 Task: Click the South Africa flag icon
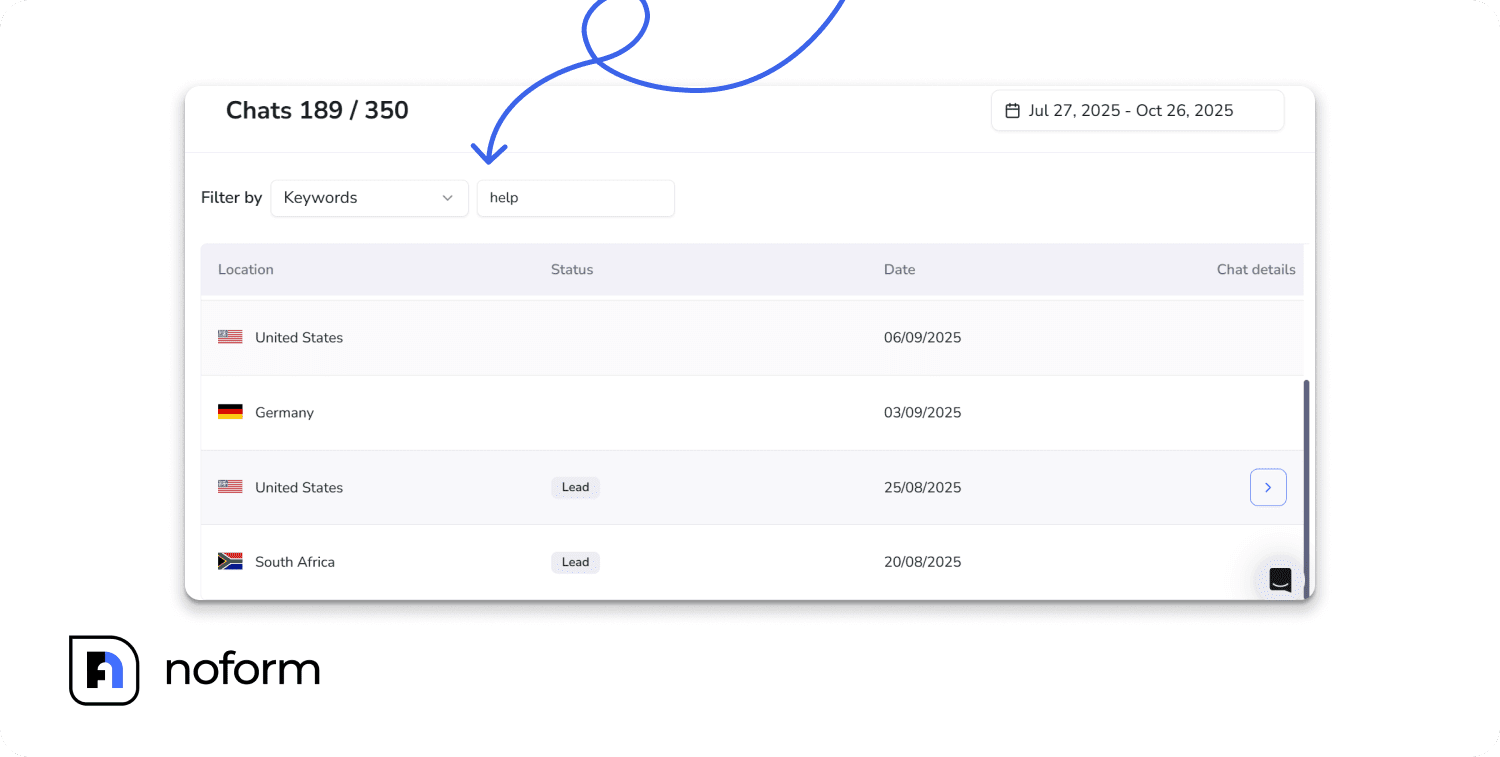[x=230, y=561]
